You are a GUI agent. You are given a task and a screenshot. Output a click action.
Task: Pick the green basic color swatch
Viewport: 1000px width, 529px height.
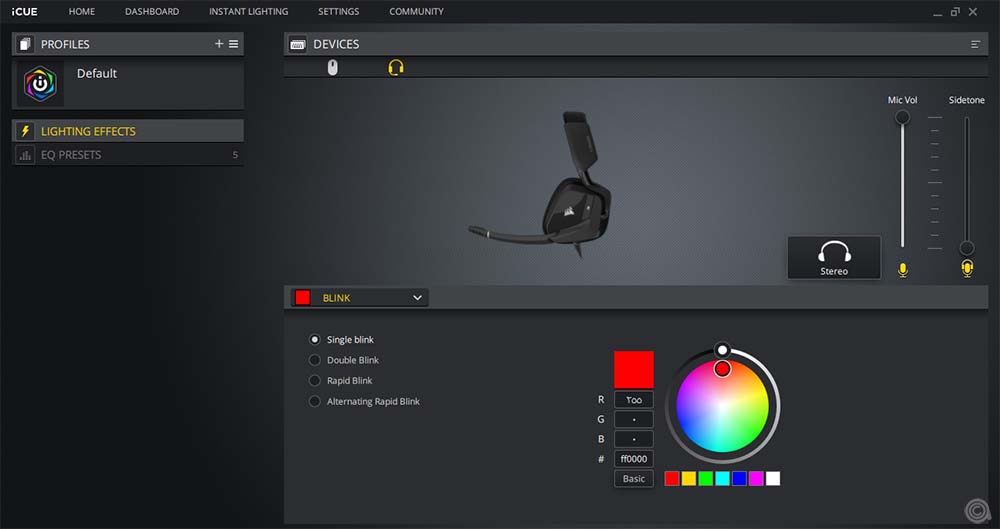[705, 479]
